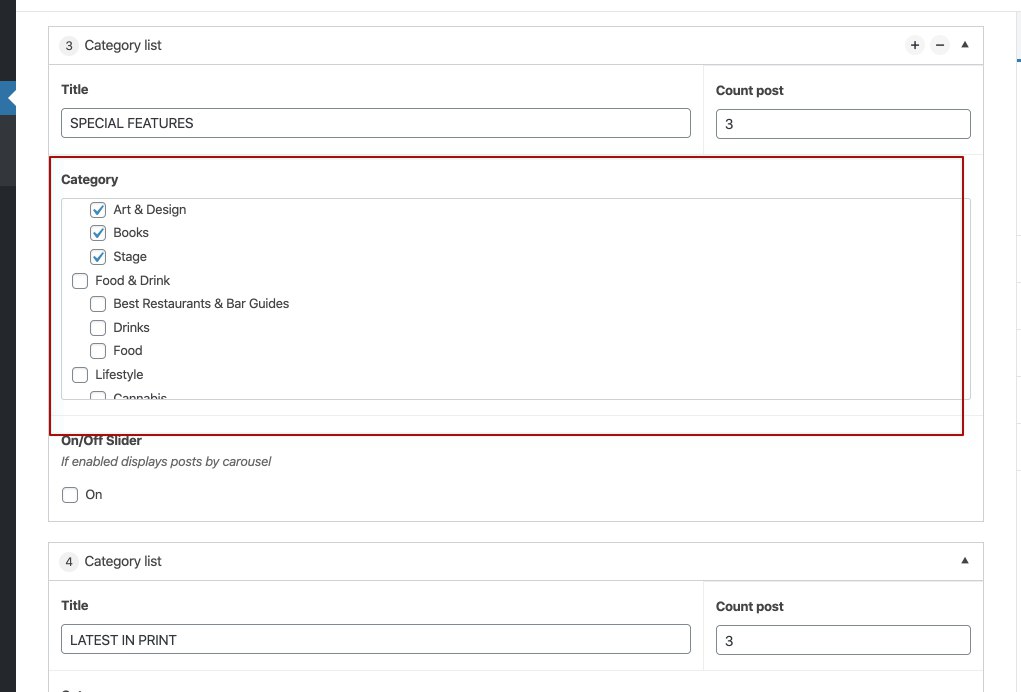Click the LATEST IN PRINT title field

tap(375, 639)
